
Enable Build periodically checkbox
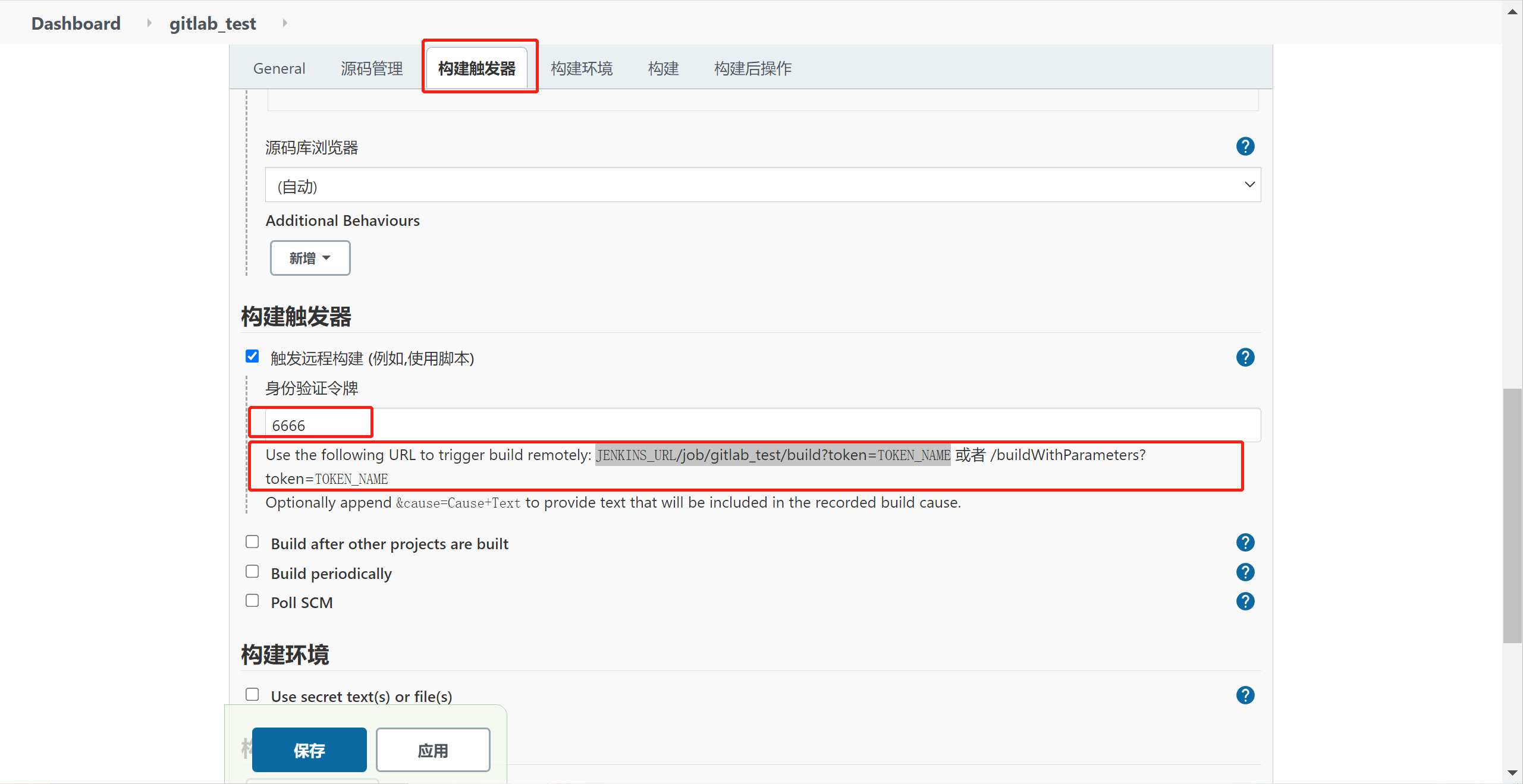[x=252, y=571]
